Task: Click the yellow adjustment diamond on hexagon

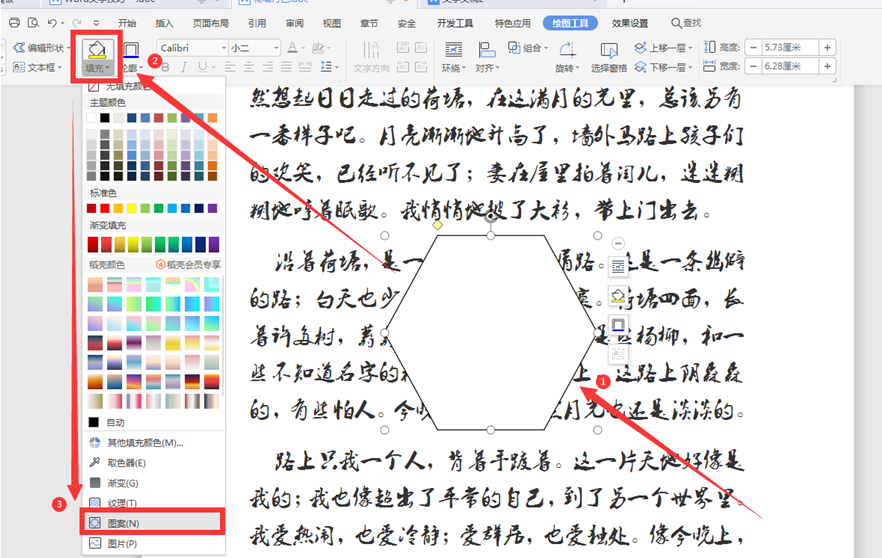Action: pos(438,226)
